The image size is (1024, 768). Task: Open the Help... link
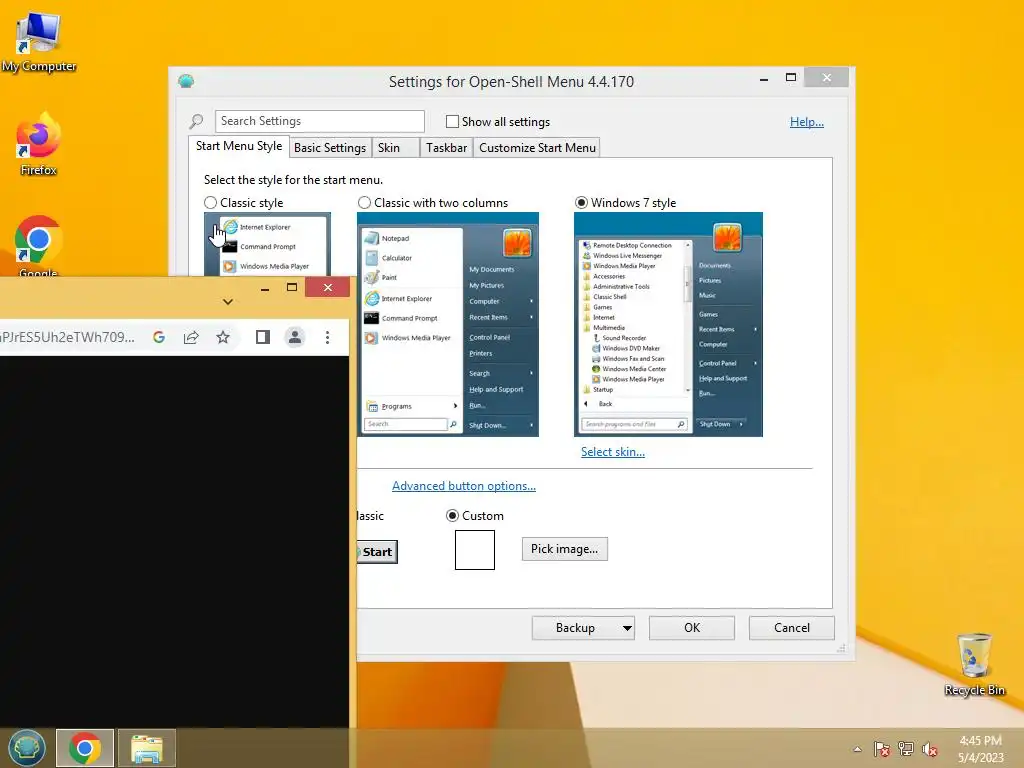(x=807, y=121)
